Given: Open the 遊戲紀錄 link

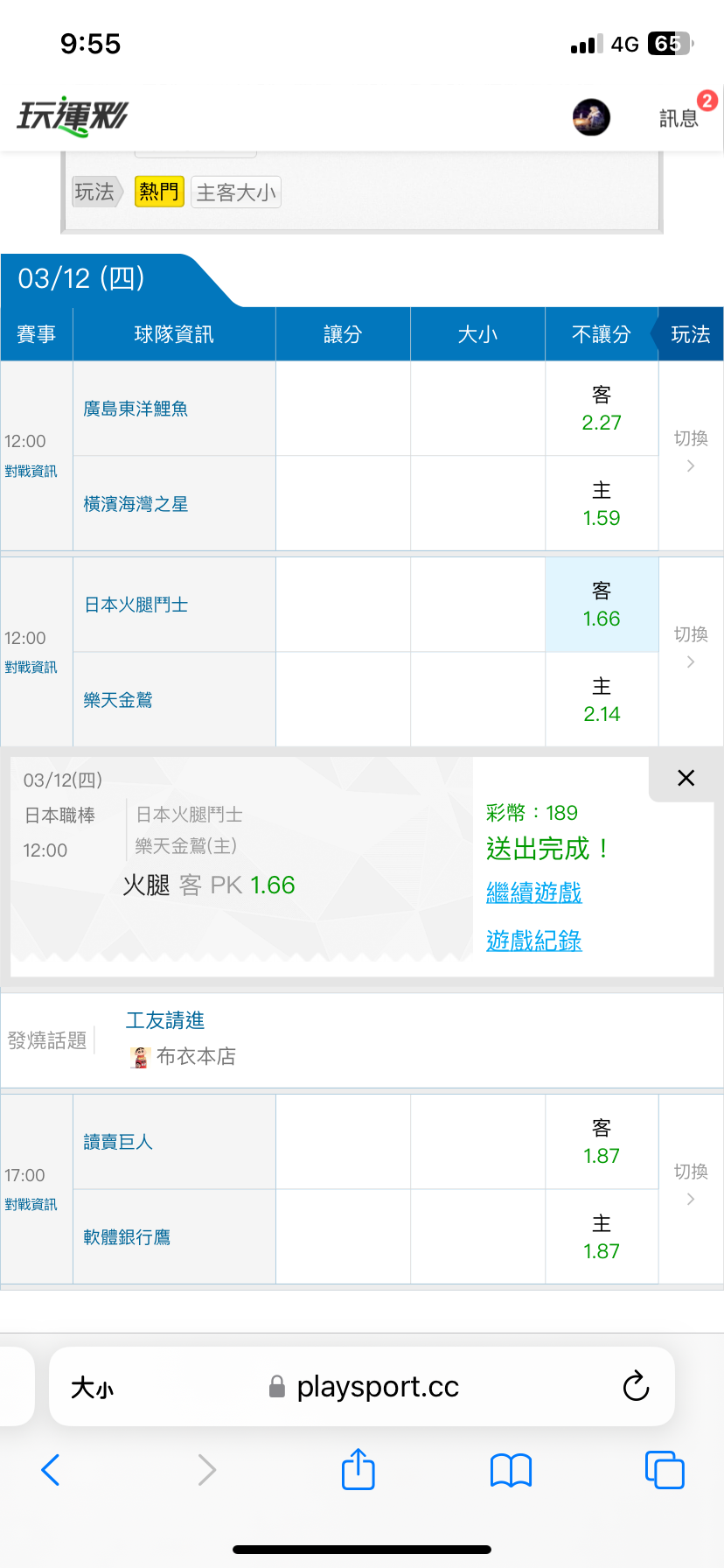Looking at the screenshot, I should [x=533, y=941].
